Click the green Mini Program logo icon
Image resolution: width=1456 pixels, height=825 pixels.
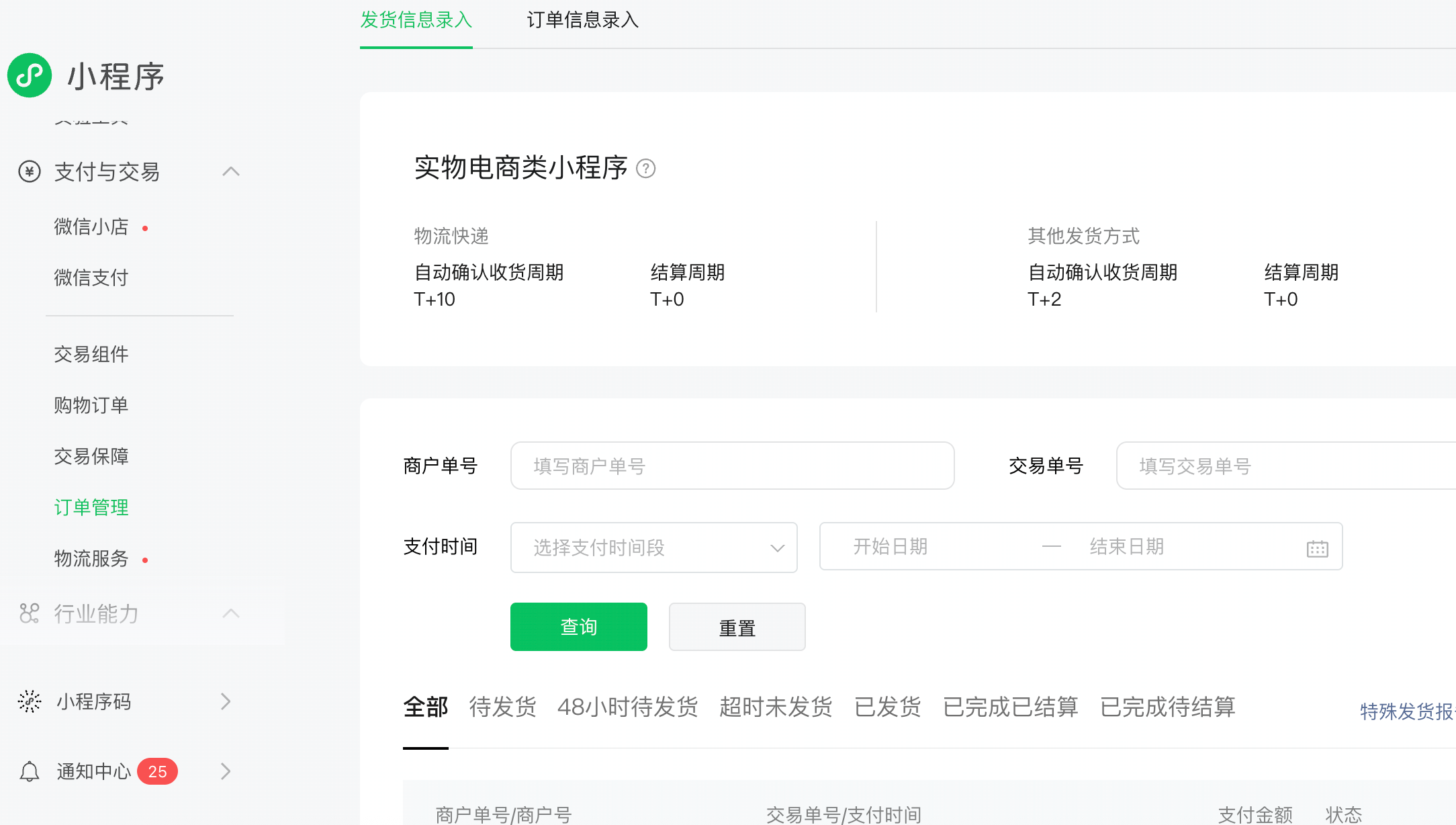coord(30,75)
